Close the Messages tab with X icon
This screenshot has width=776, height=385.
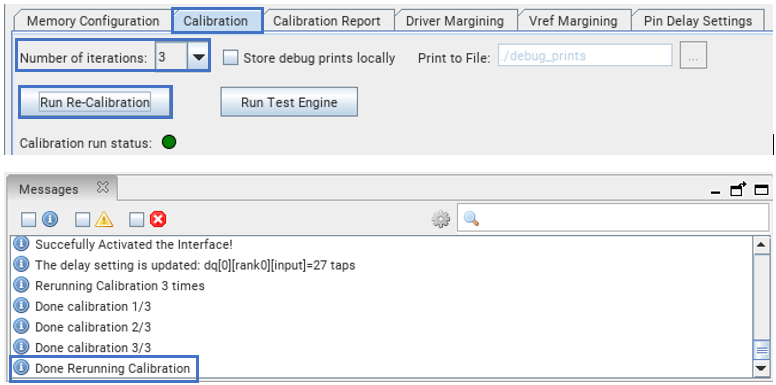pos(102,188)
